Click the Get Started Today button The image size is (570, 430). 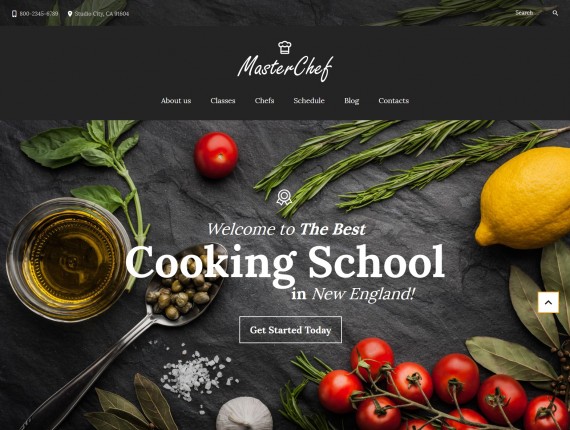(290, 330)
